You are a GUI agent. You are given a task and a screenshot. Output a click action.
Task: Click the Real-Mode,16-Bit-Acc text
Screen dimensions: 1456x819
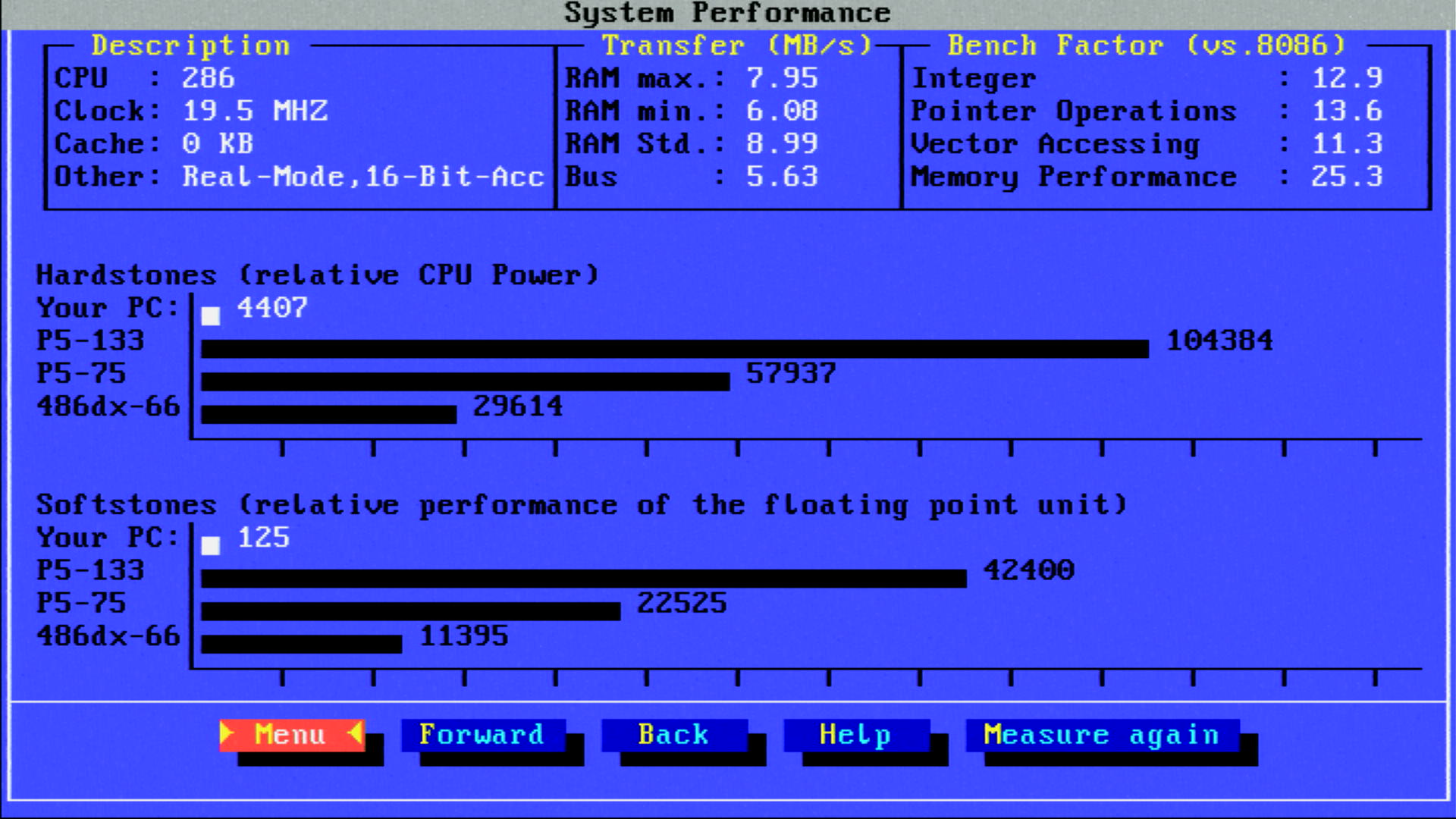(x=363, y=177)
